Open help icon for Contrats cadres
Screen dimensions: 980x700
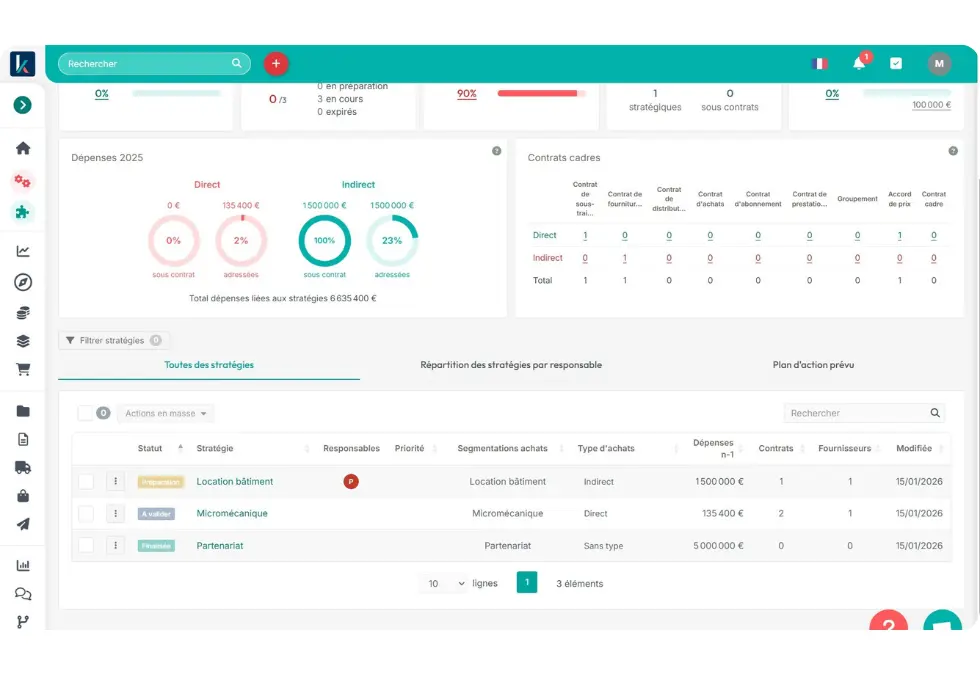coord(953,151)
